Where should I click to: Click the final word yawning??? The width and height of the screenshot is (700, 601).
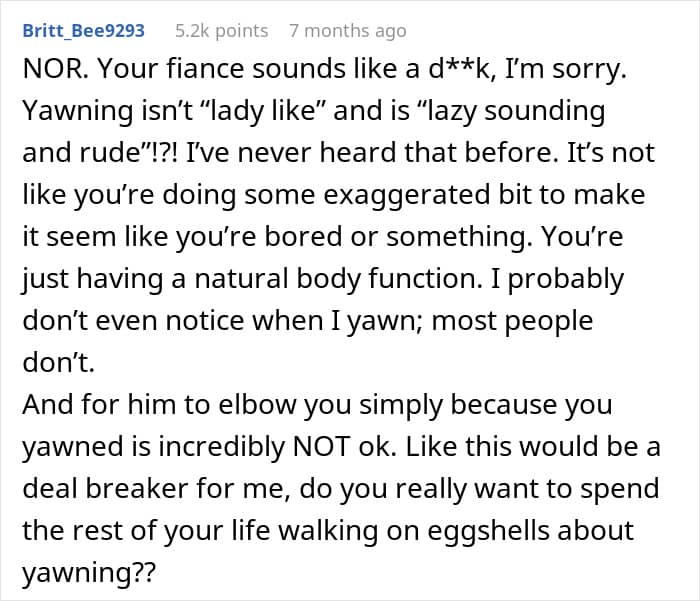point(88,572)
